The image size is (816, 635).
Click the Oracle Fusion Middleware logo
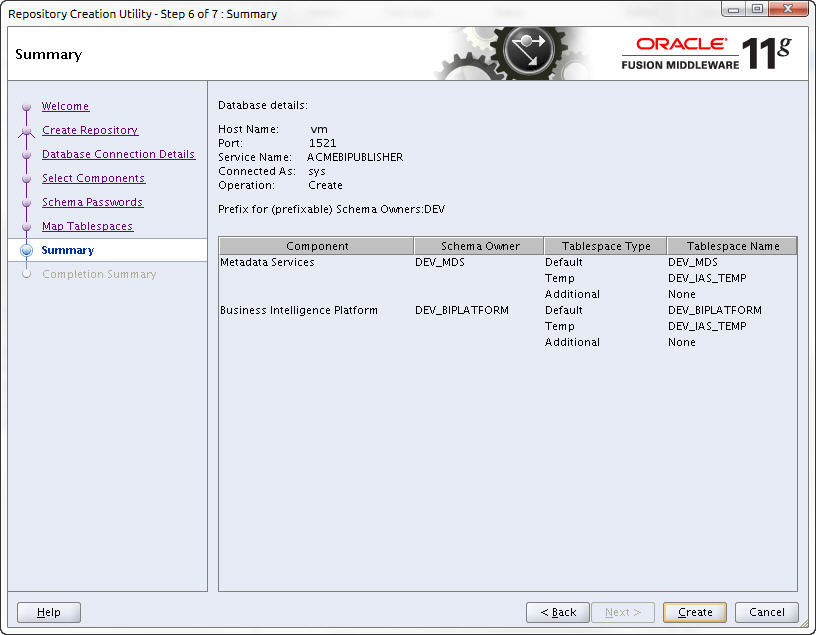[706, 53]
